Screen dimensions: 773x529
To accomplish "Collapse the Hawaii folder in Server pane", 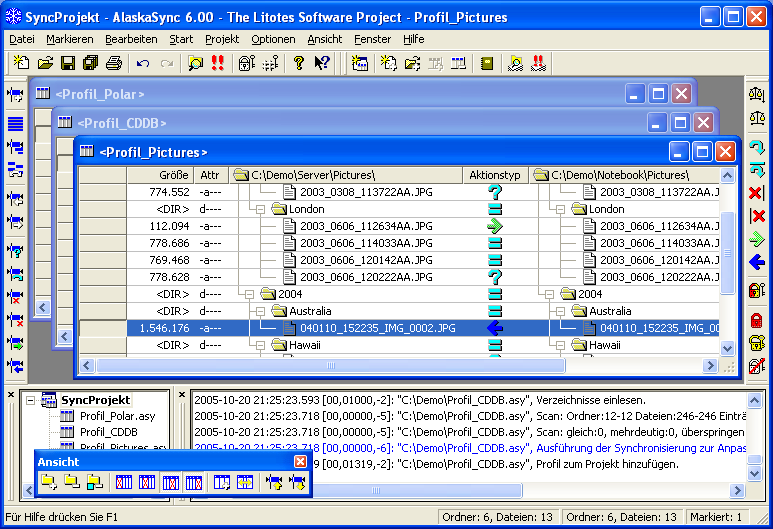I will tap(260, 346).
